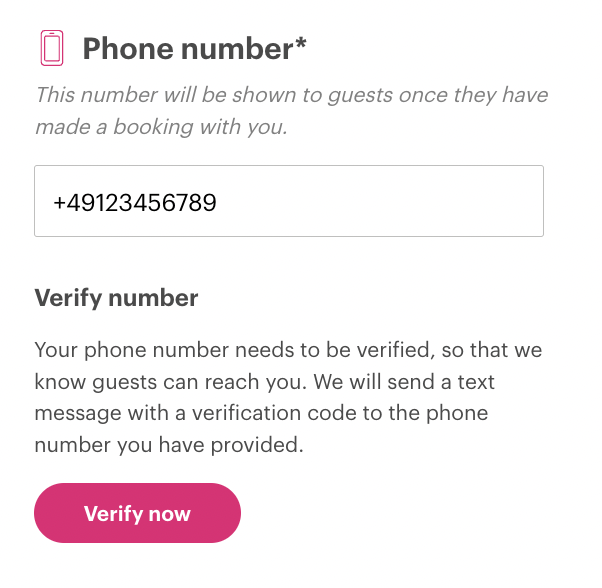Click the pink mobile phone icon
602x588 pixels.
(x=52, y=48)
